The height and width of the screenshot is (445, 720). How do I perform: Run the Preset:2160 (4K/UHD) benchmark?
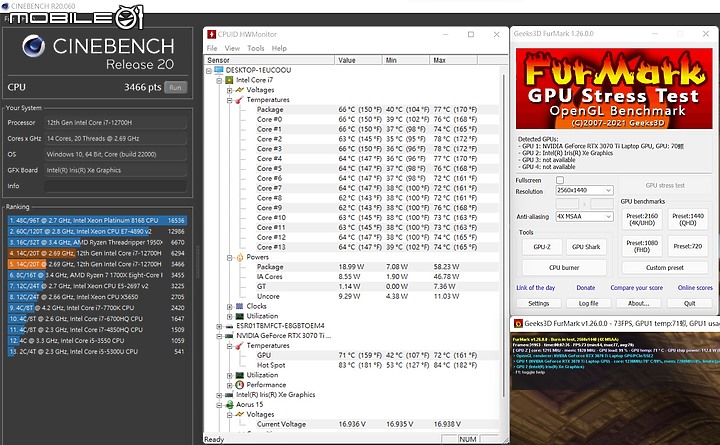tap(642, 220)
